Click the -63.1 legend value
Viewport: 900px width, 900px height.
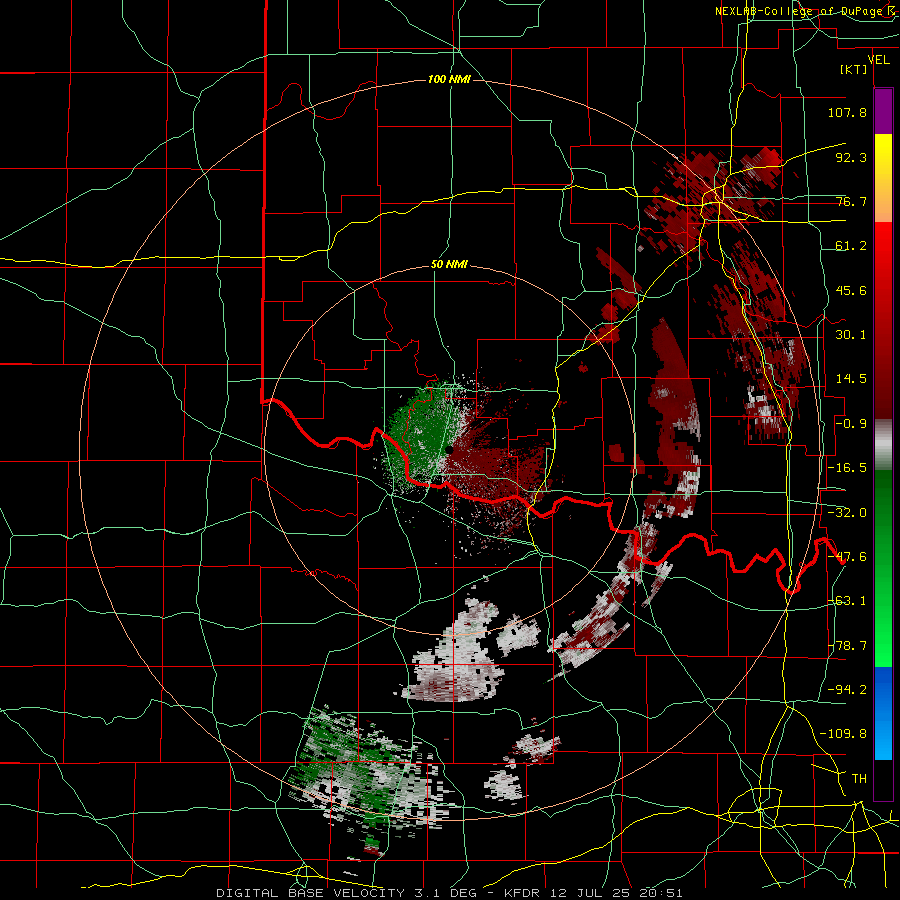tap(847, 601)
